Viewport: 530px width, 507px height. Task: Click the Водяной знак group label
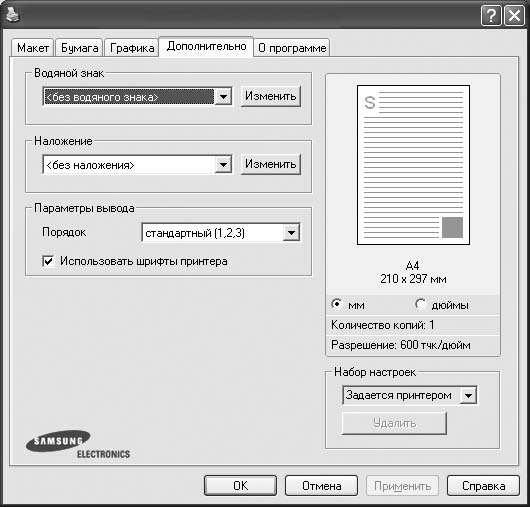[x=69, y=73]
